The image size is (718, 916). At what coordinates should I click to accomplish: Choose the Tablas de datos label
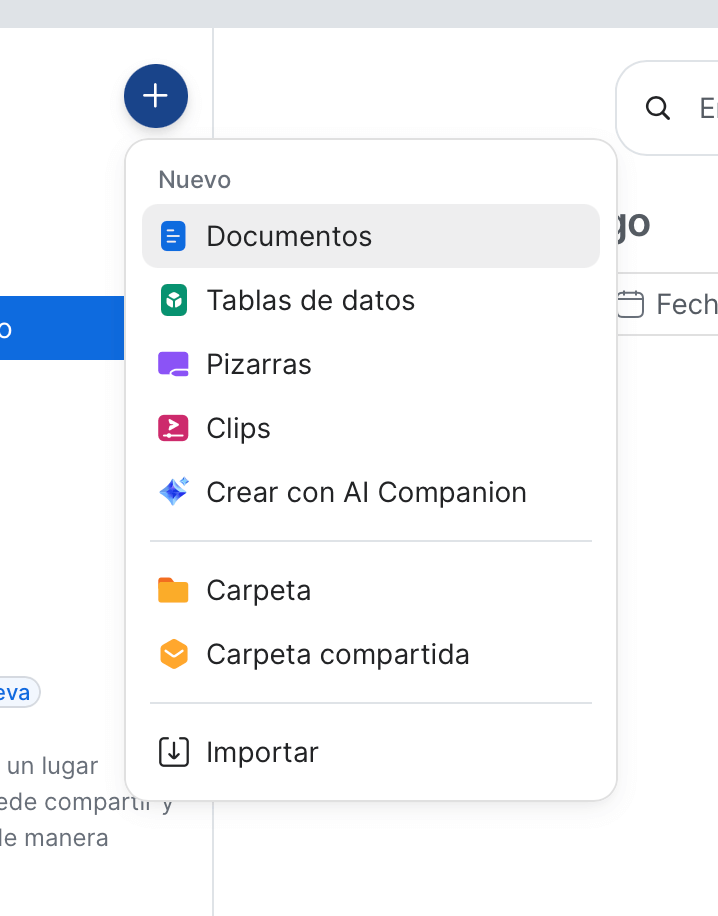[x=310, y=300]
